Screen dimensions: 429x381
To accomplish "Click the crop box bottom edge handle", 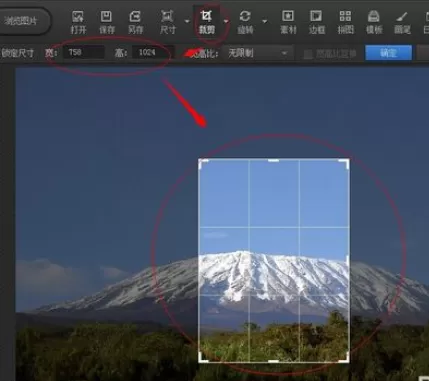I will pyautogui.click(x=273, y=361).
